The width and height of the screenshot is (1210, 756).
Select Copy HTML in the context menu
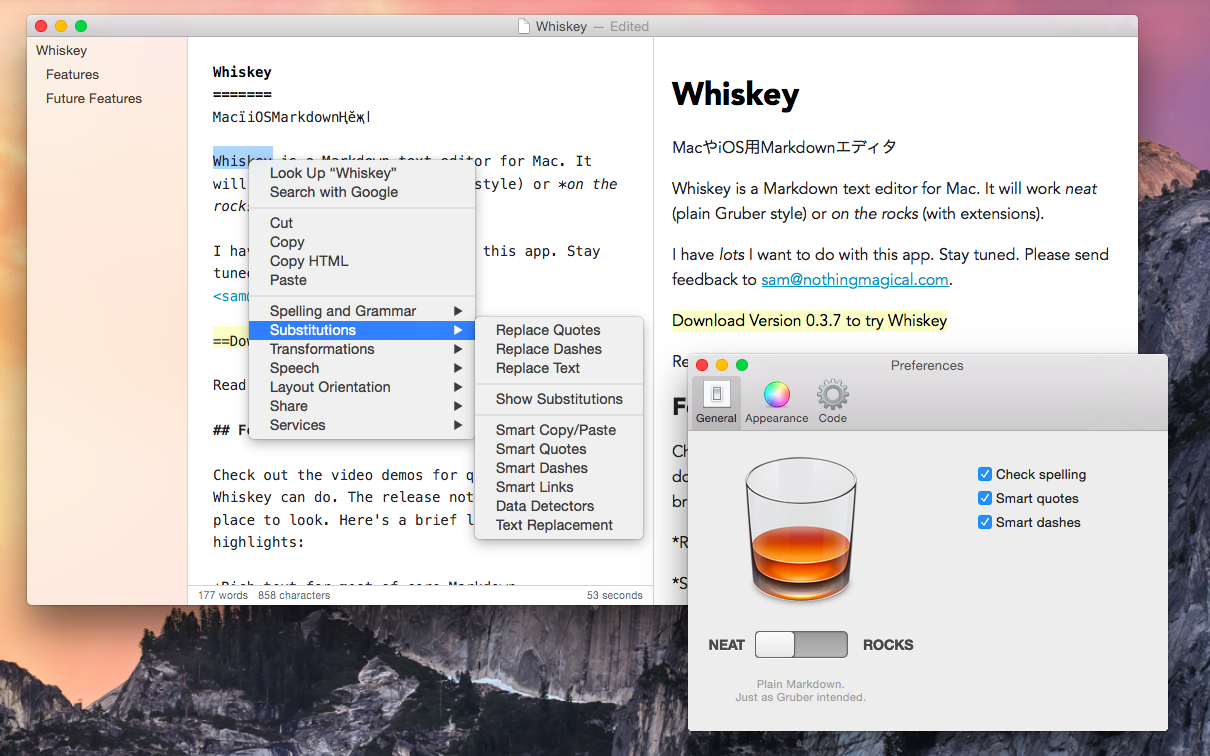(x=361, y=261)
